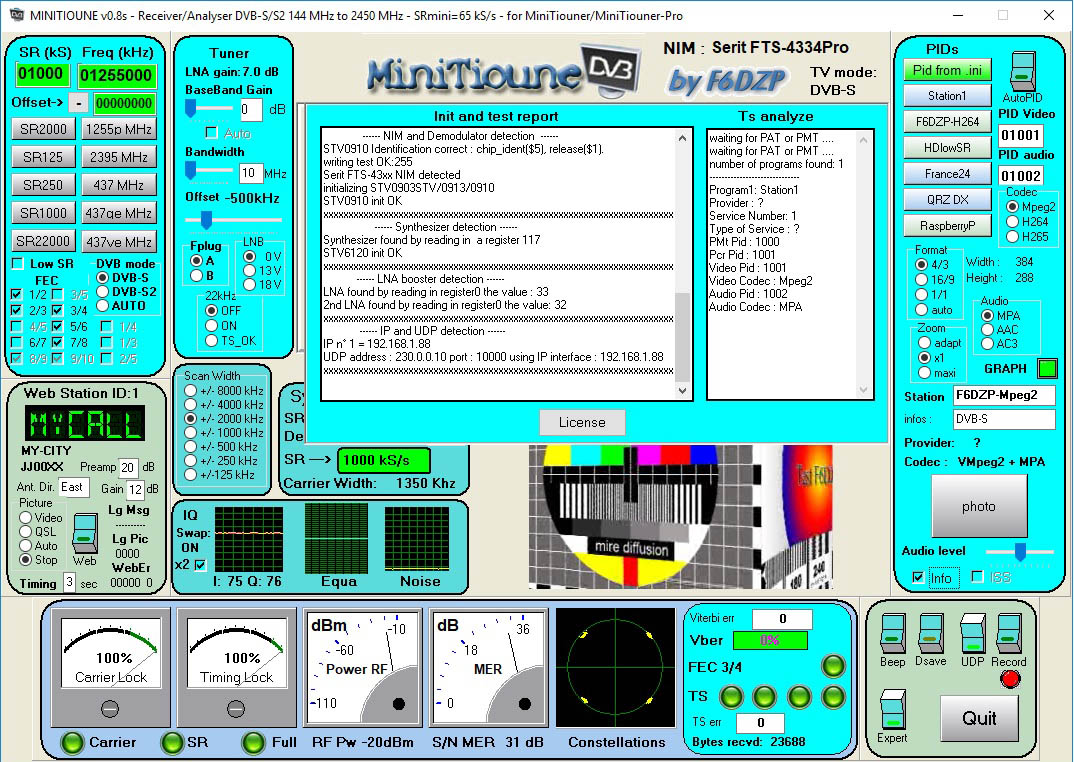Flip the Expert mode switch
This screenshot has height=762, width=1074.
(892, 710)
